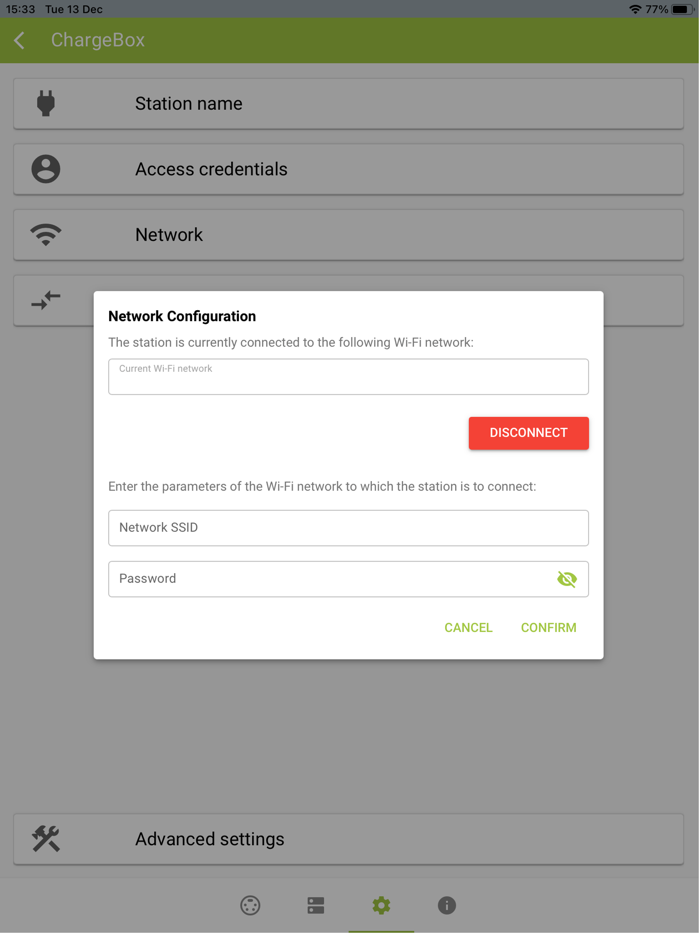This screenshot has width=700, height=934.
Task: Confirm the Wi-Fi network settings
Action: (x=548, y=628)
